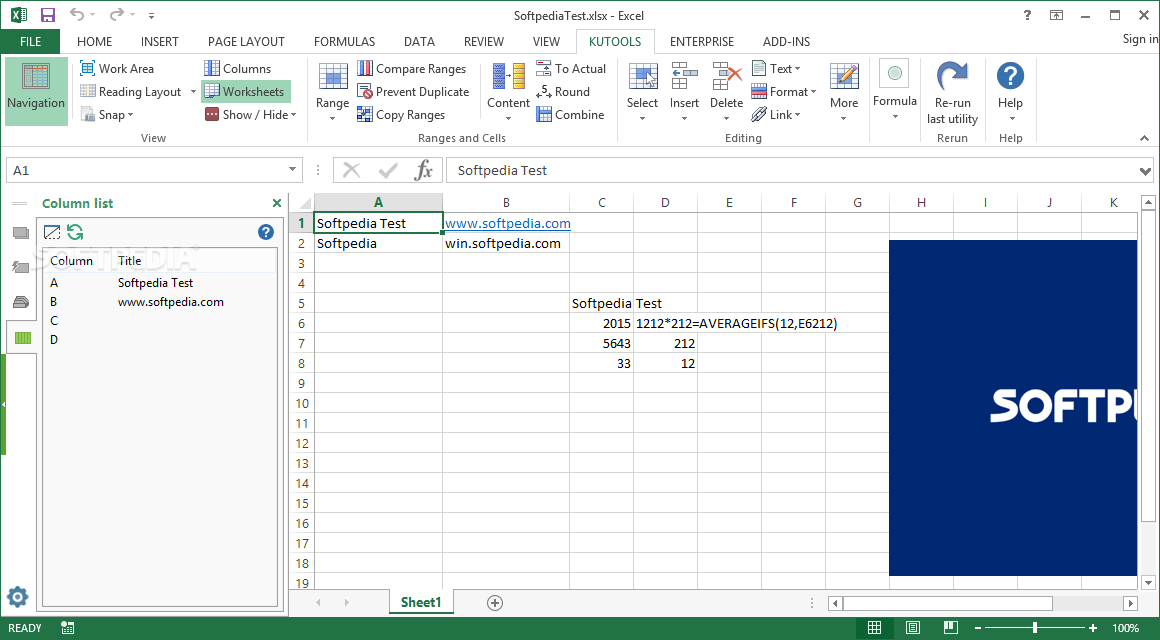Screen dimensions: 1160x640
Task: Close the Column list pane
Action: click(x=277, y=203)
